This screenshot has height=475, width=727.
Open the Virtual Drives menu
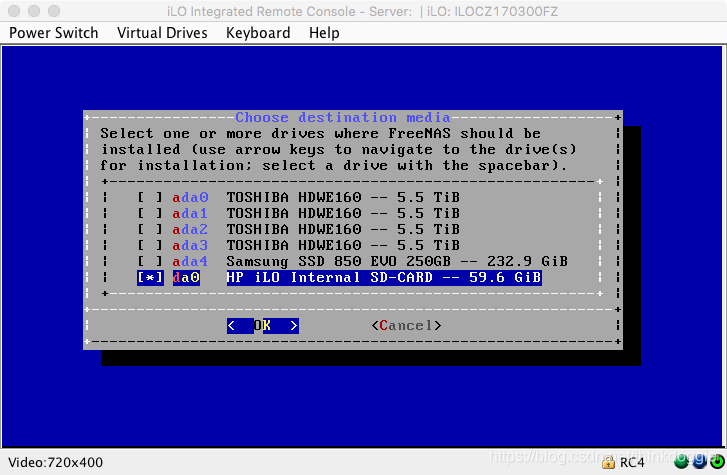162,33
